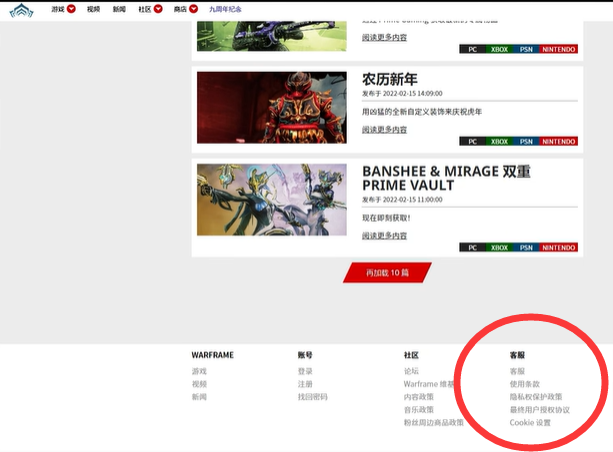Open 视频 link in the WARFRAME footer column
613x452 pixels.
pos(199,384)
